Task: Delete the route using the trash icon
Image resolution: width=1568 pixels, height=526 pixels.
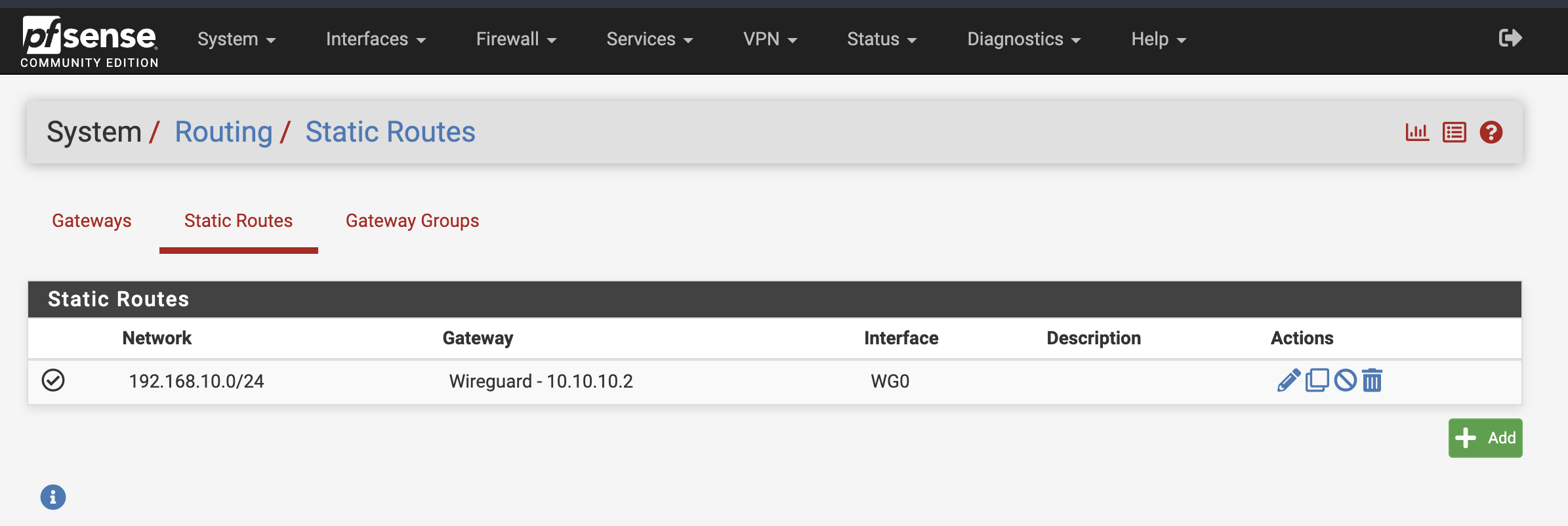Action: (x=1372, y=380)
